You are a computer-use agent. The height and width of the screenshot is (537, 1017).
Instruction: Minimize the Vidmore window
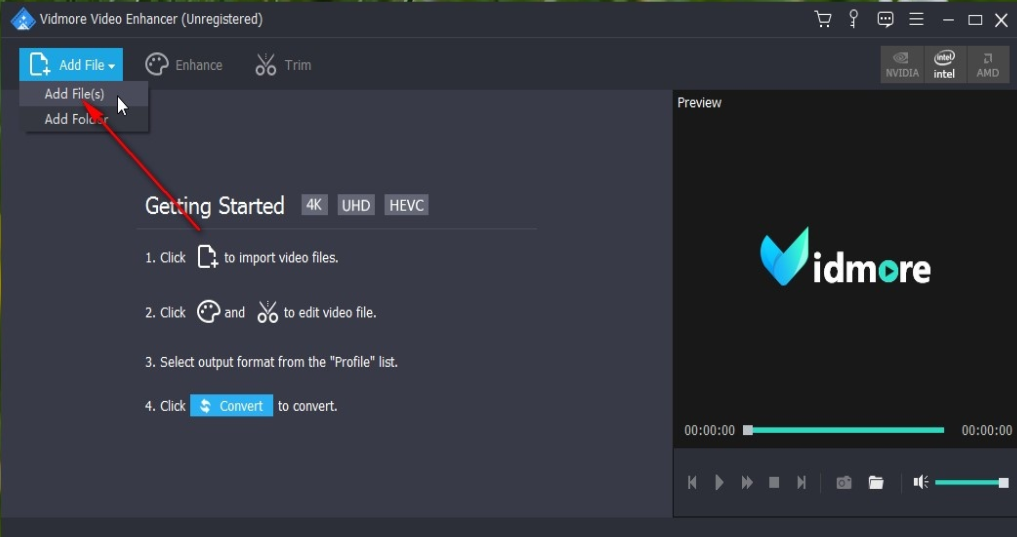pos(948,20)
